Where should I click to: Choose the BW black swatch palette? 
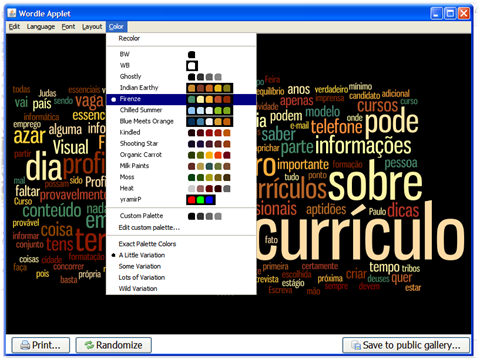(191, 54)
